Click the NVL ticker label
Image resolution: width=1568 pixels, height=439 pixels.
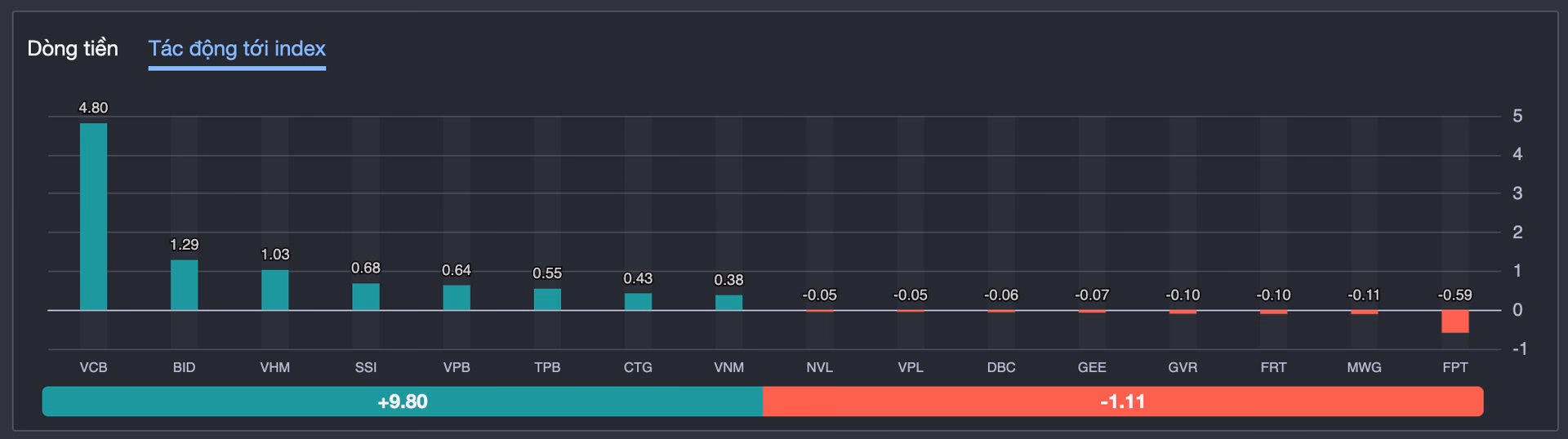pyautogui.click(x=819, y=367)
